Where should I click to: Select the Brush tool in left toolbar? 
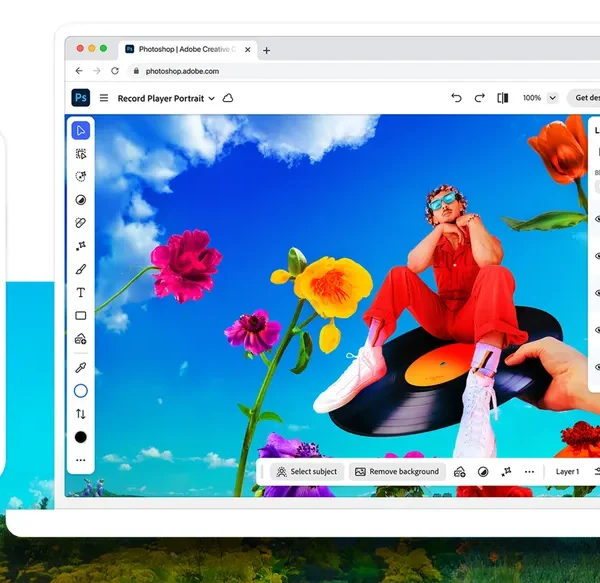81,269
